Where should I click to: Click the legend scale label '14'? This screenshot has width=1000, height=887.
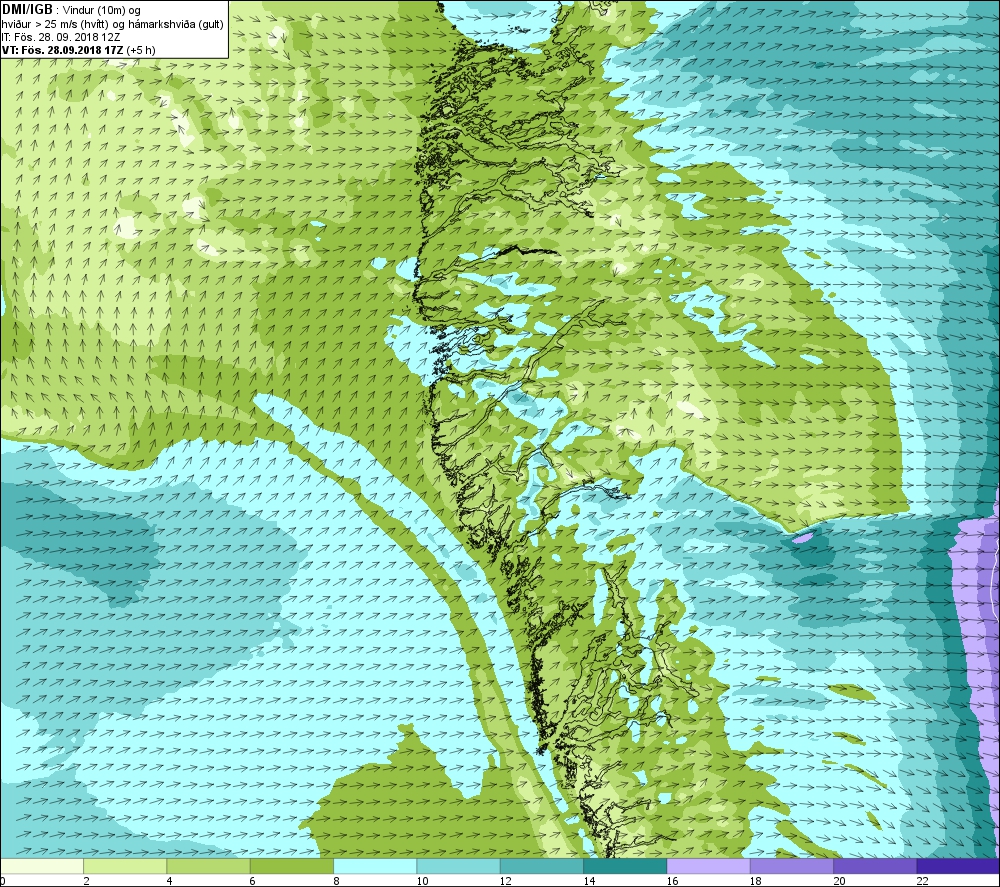click(x=589, y=881)
